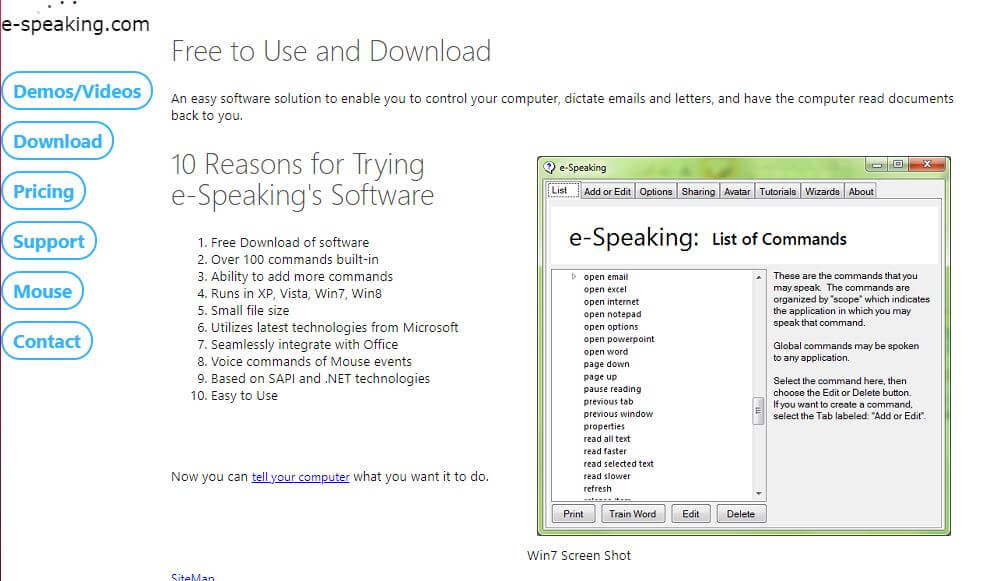Click the commands list scroll-down arrow
982x581 pixels.
click(x=758, y=493)
